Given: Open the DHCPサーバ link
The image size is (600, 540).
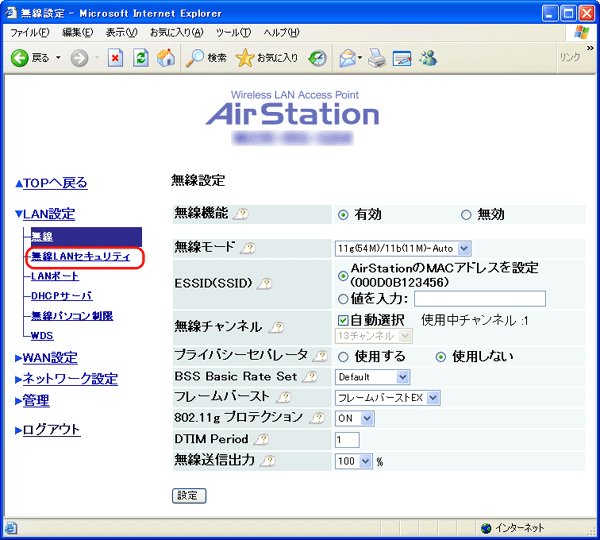Looking at the screenshot, I should 61,296.
